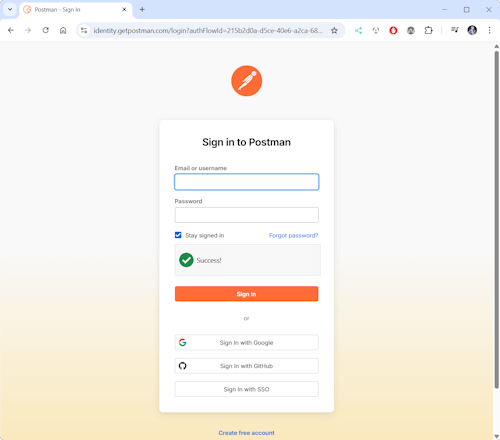The height and width of the screenshot is (440, 500).
Task: Click the red Opera extension icon
Action: click(393, 31)
